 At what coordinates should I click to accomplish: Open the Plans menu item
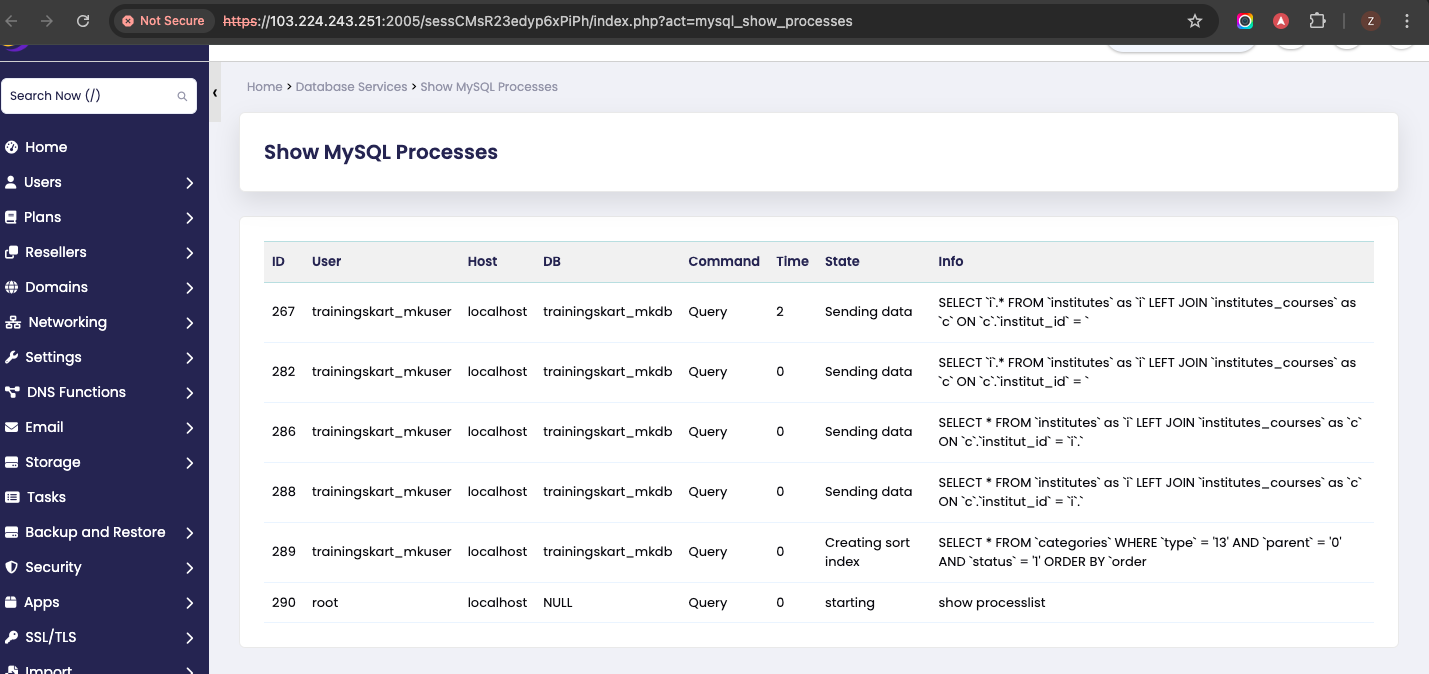pos(43,217)
